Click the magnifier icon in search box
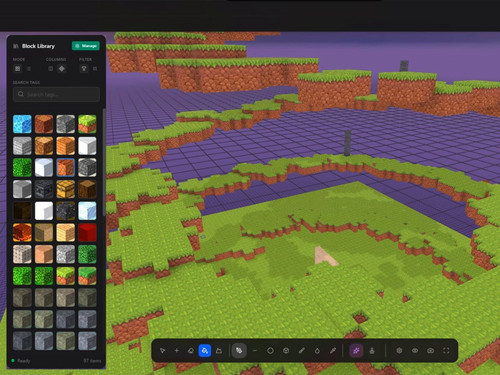Screen dimensions: 500x375 (21, 94)
